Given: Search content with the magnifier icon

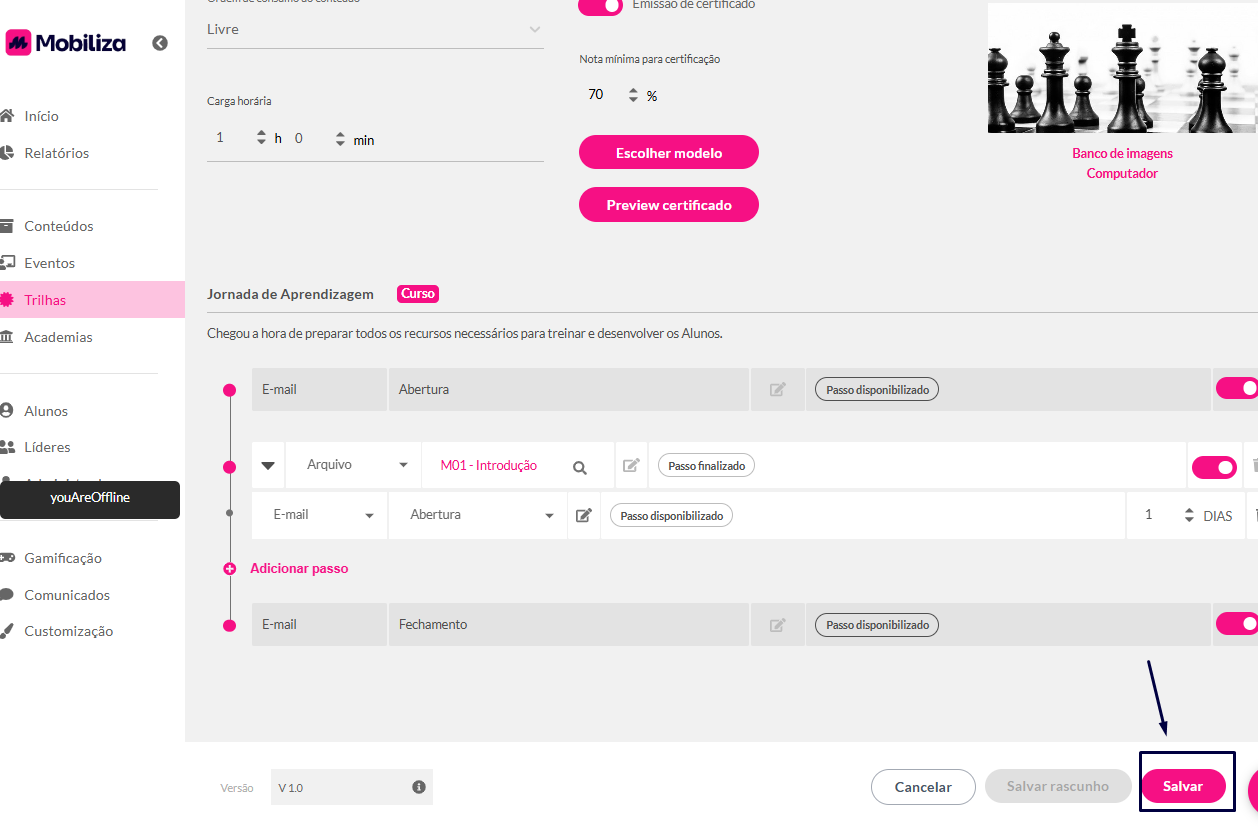Looking at the screenshot, I should [580, 466].
